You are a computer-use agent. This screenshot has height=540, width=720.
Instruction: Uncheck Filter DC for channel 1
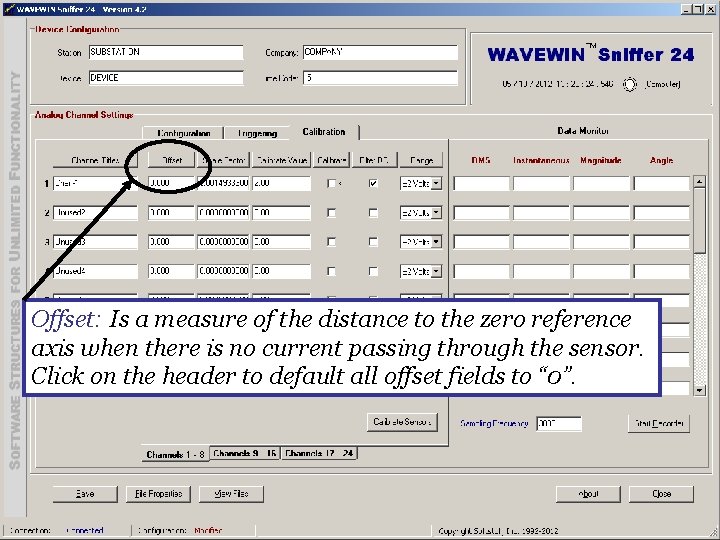coord(373,183)
